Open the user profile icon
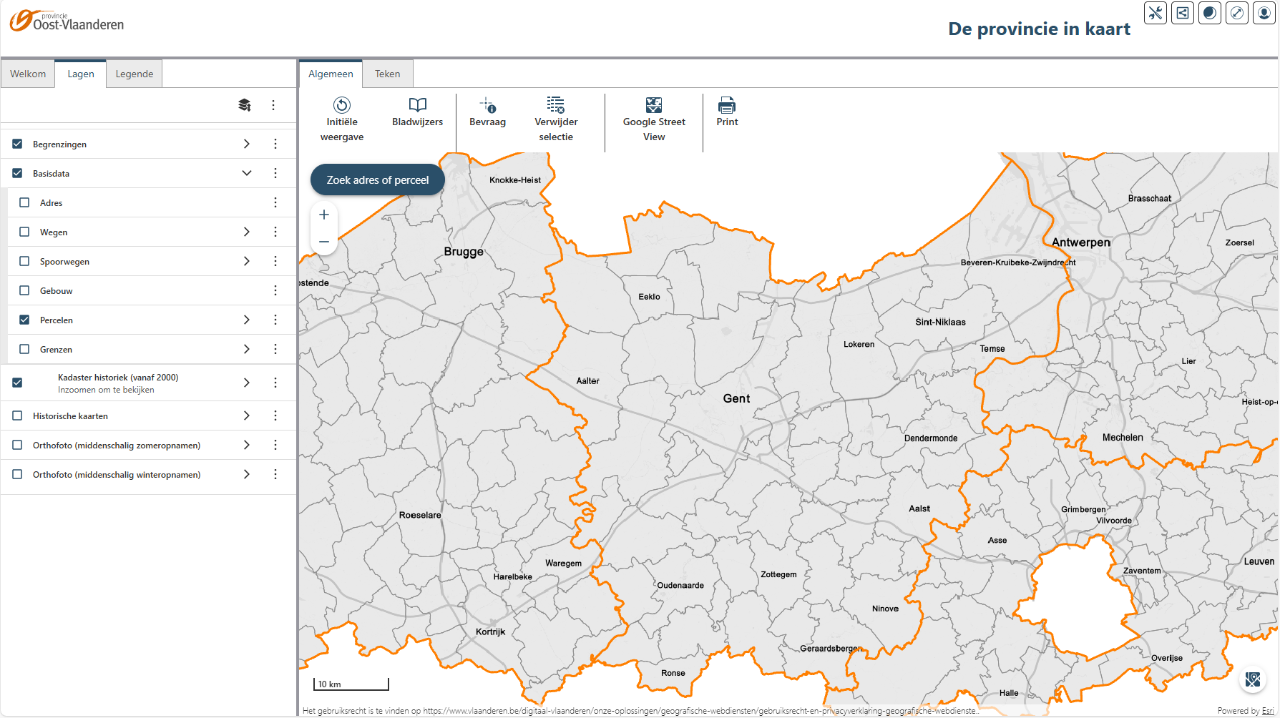Image resolution: width=1280 pixels, height=718 pixels. [x=1264, y=13]
